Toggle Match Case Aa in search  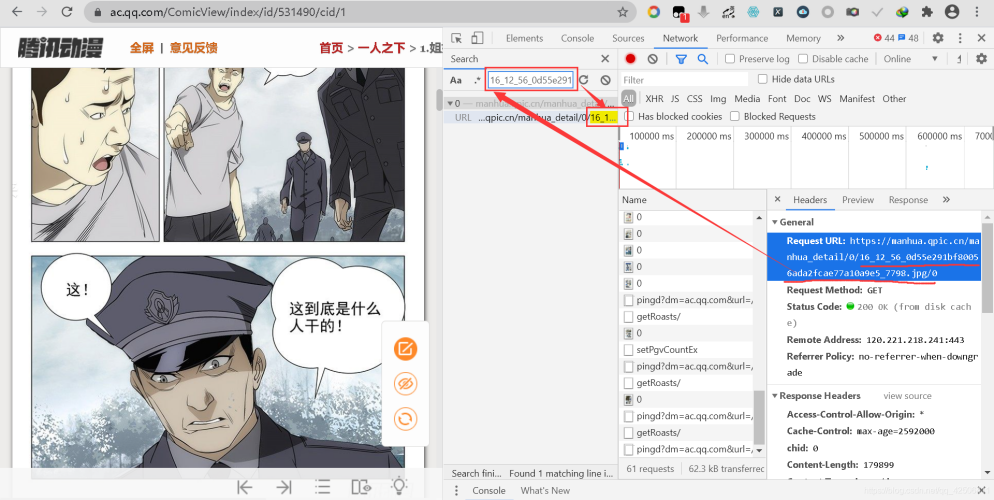[456, 80]
